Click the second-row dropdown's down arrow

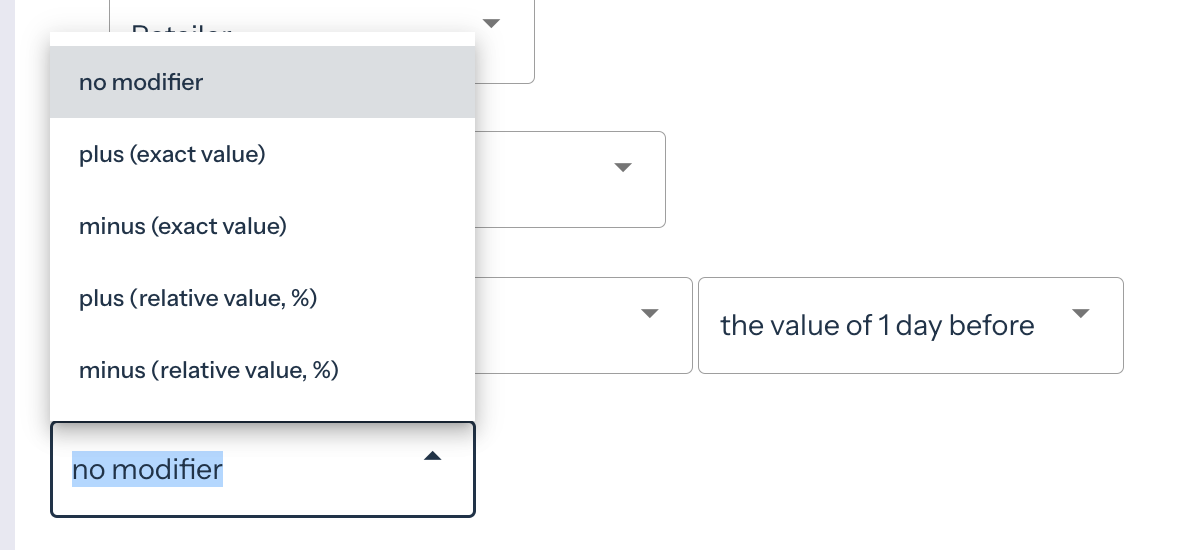click(x=623, y=167)
